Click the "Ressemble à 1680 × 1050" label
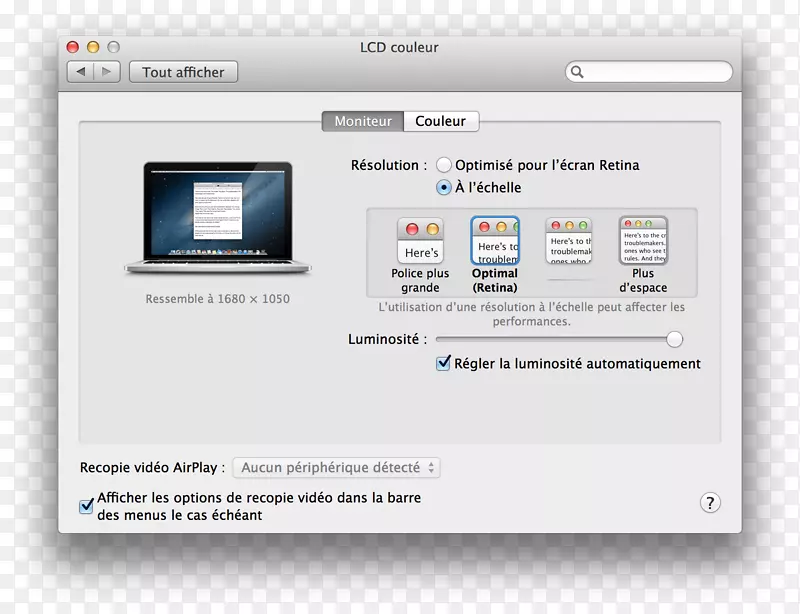 coord(220,299)
